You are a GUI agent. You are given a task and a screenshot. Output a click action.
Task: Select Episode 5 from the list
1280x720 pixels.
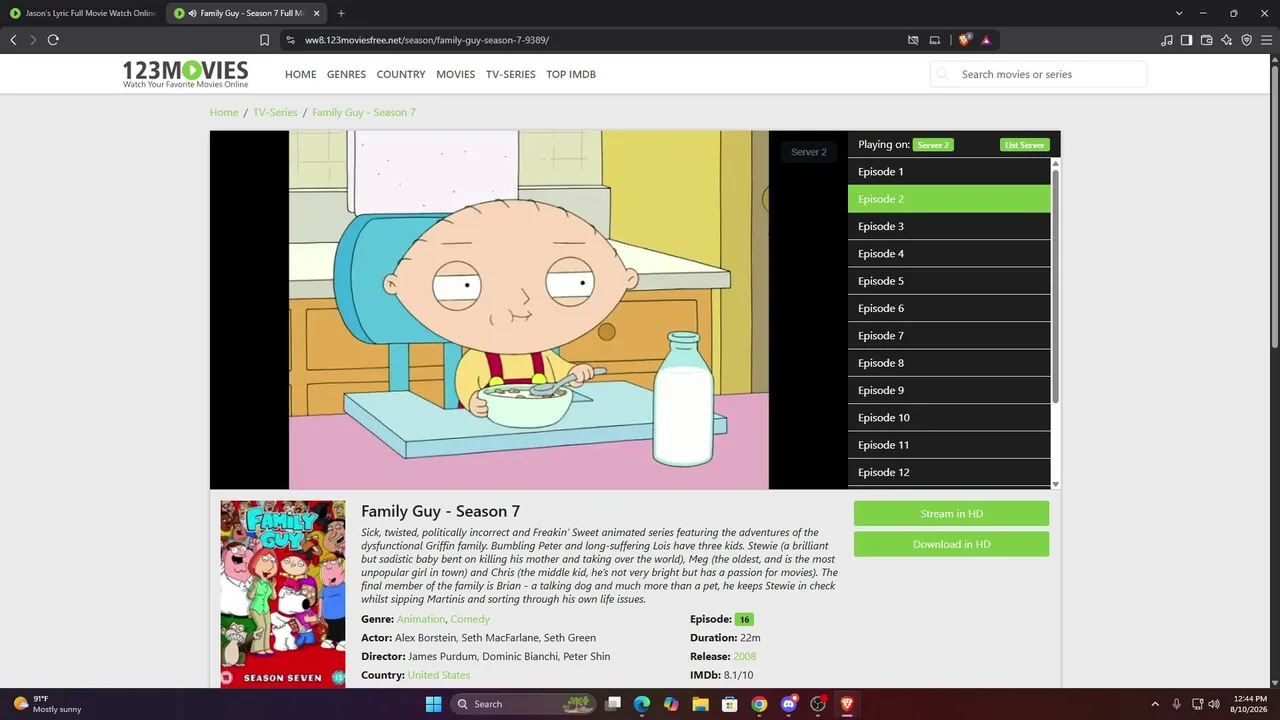[x=949, y=281]
